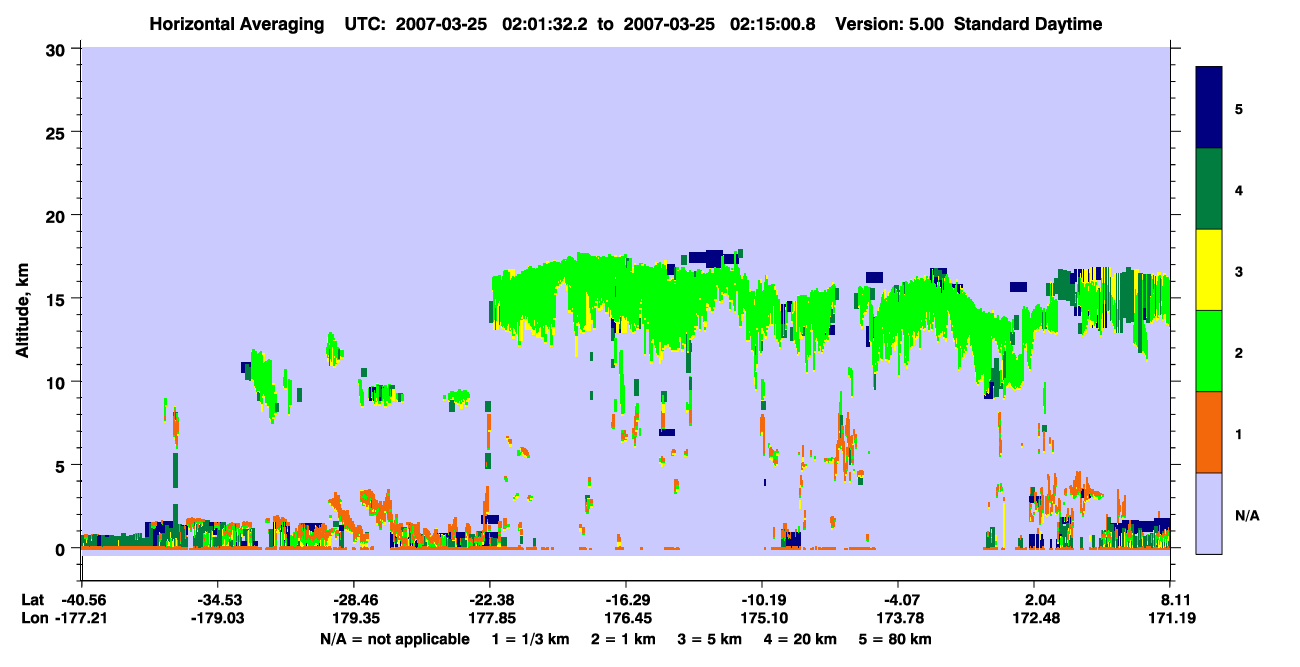
Task: Click the '2 = 1 km' legend note
Action: (x=623, y=639)
